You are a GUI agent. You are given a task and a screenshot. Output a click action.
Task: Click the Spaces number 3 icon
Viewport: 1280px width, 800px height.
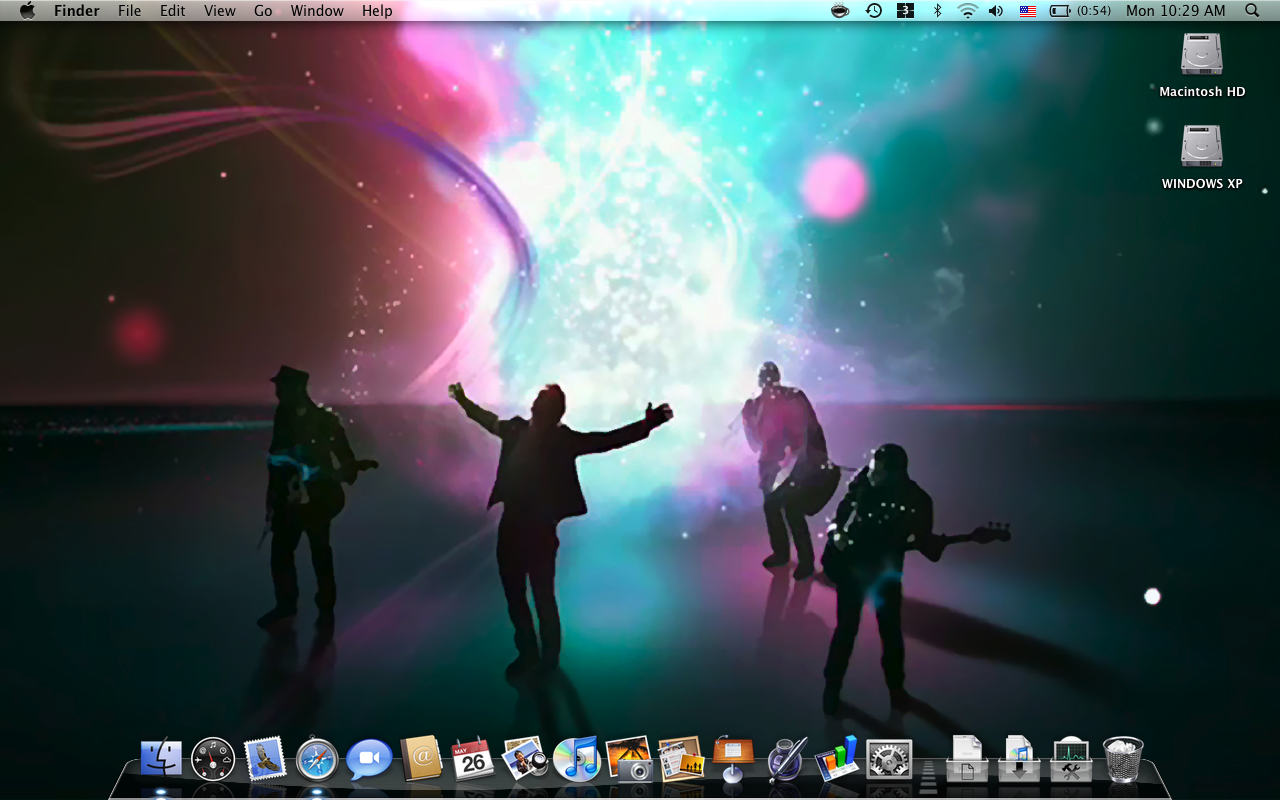tap(905, 11)
